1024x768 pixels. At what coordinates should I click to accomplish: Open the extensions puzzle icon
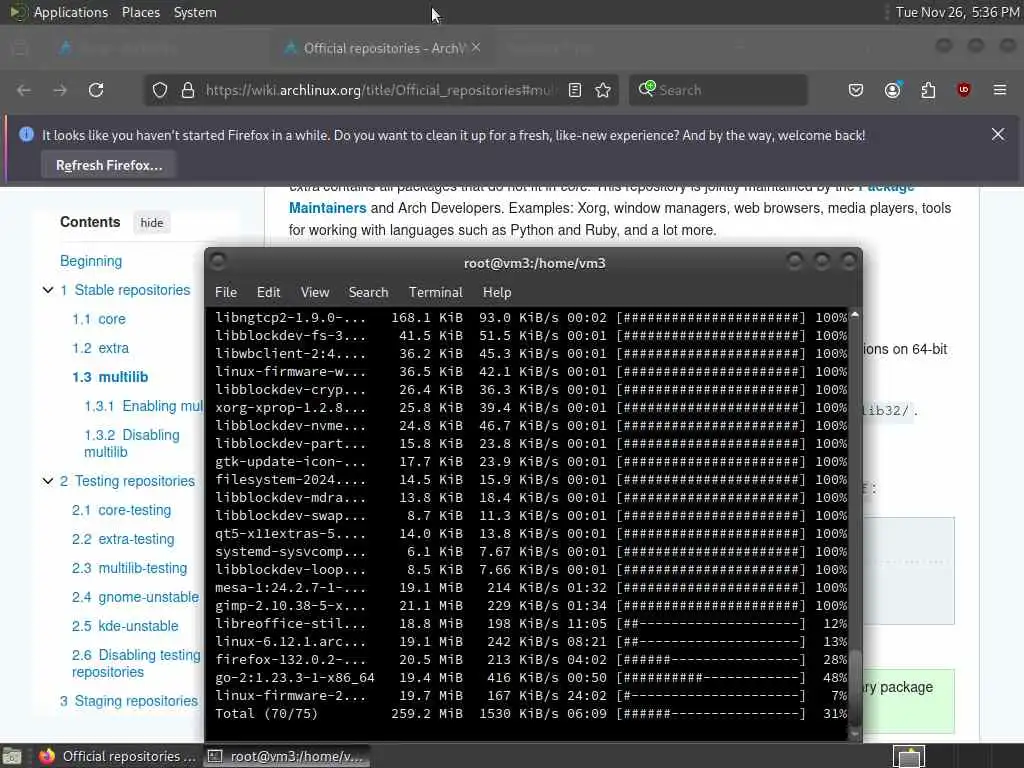tap(928, 90)
